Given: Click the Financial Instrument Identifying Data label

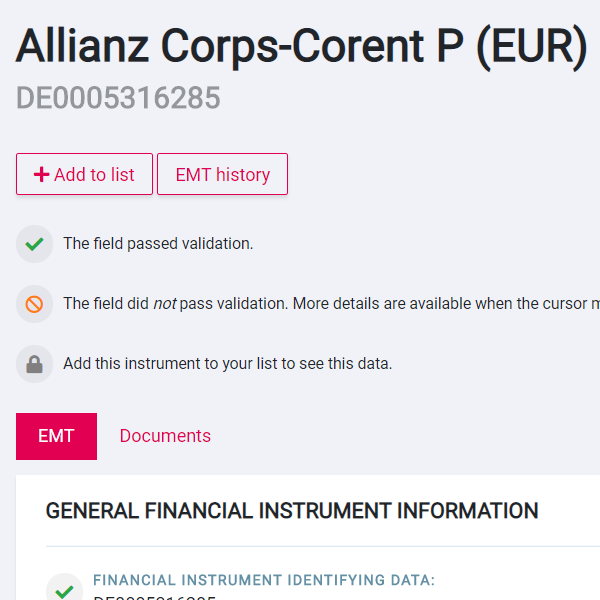Looking at the screenshot, I should (264, 580).
